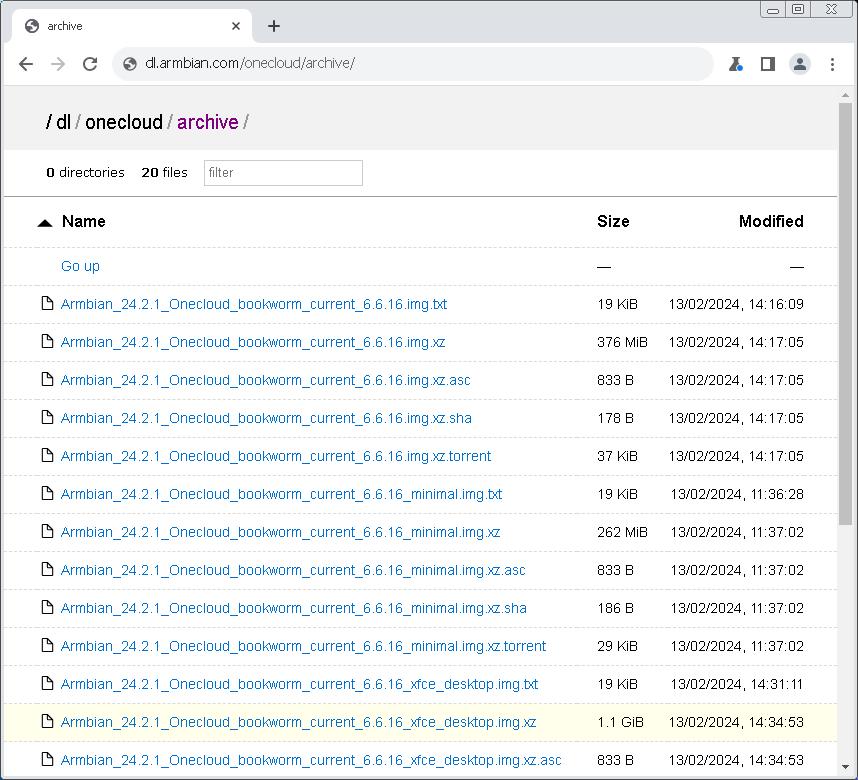
Task: Sort listing by Modified column header
Action: coord(770,222)
